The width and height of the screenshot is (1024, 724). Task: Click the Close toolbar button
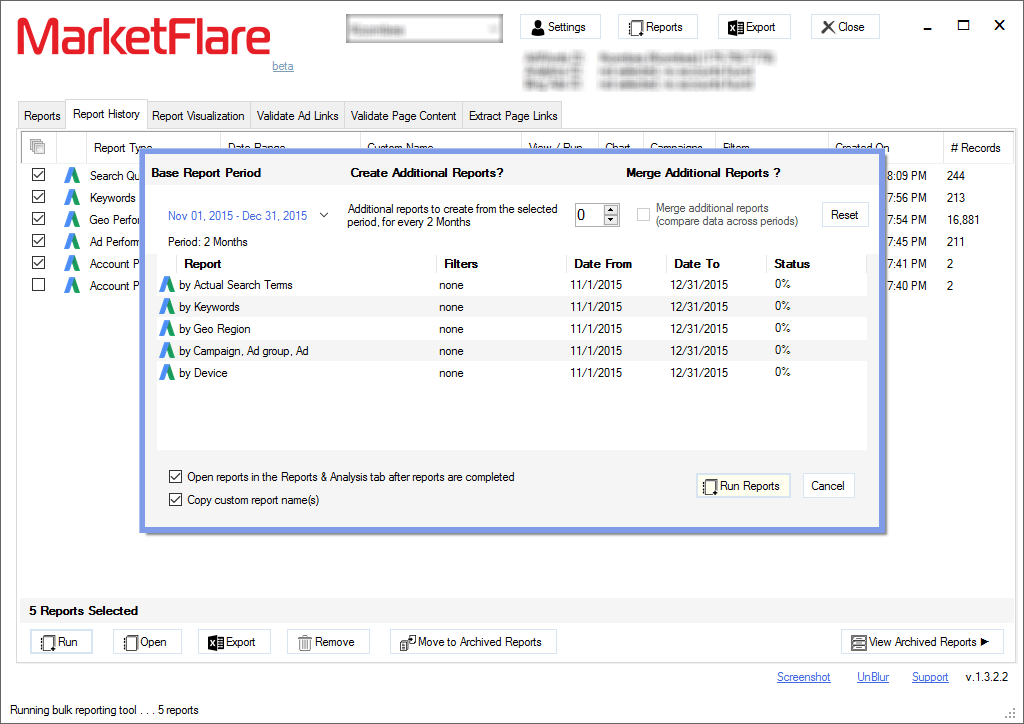(844, 27)
